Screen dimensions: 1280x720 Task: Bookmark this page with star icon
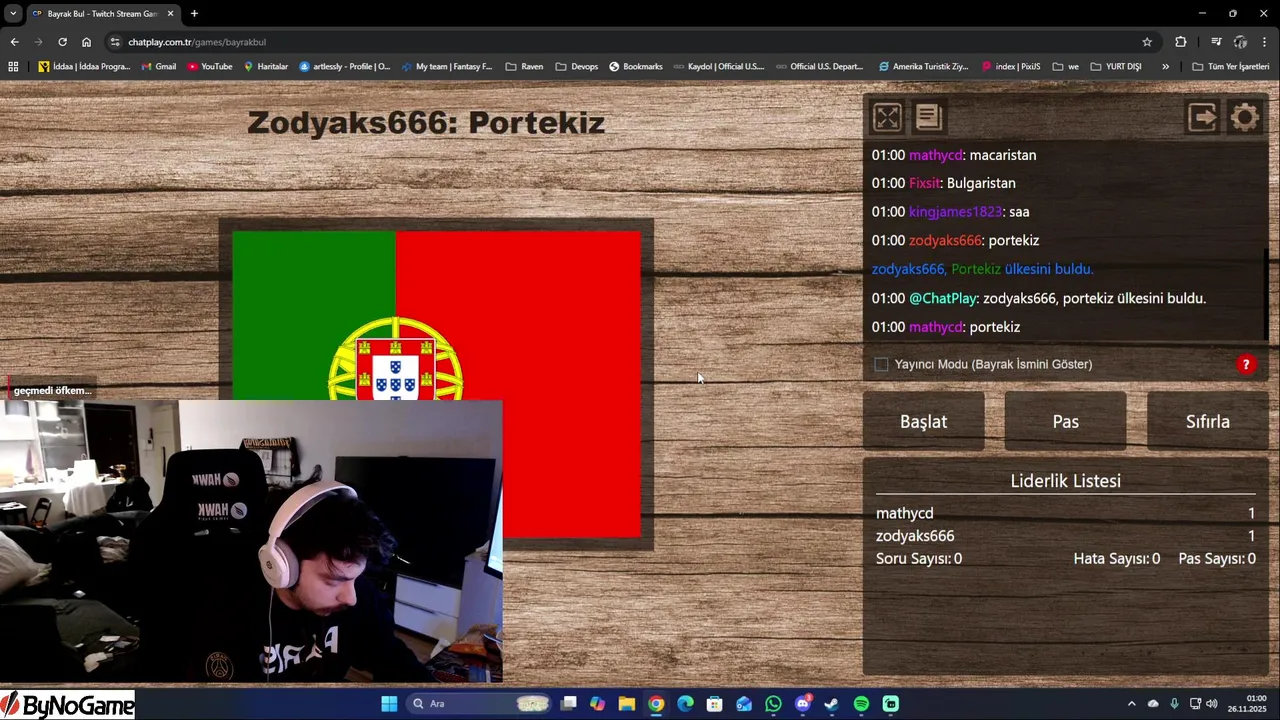[1147, 42]
